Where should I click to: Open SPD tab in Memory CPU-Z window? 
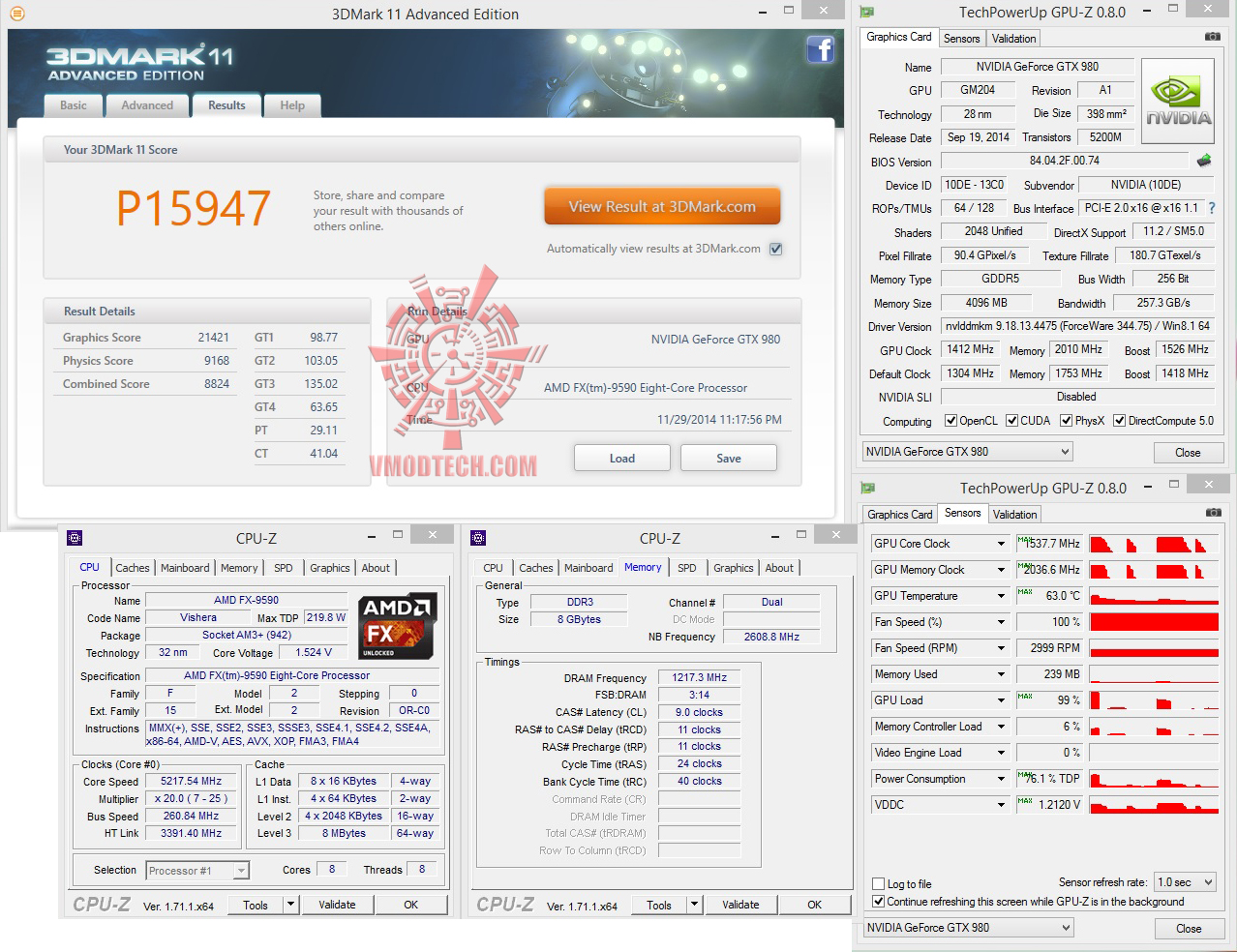(687, 568)
